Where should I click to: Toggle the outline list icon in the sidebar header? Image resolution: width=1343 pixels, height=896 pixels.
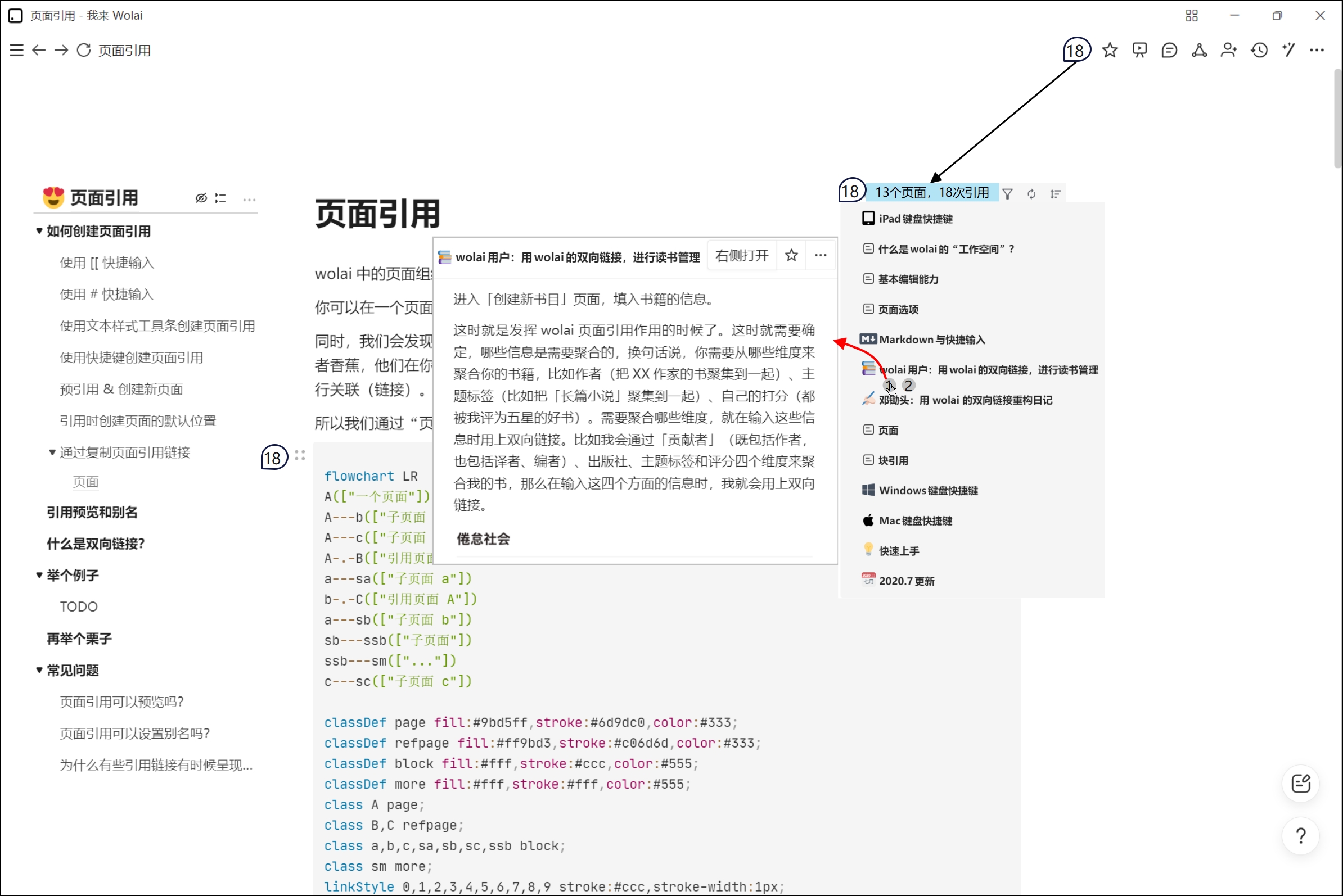point(220,198)
